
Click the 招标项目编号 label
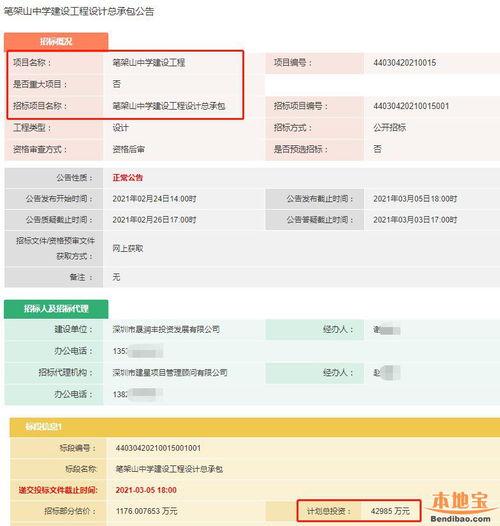pyautogui.click(x=301, y=106)
